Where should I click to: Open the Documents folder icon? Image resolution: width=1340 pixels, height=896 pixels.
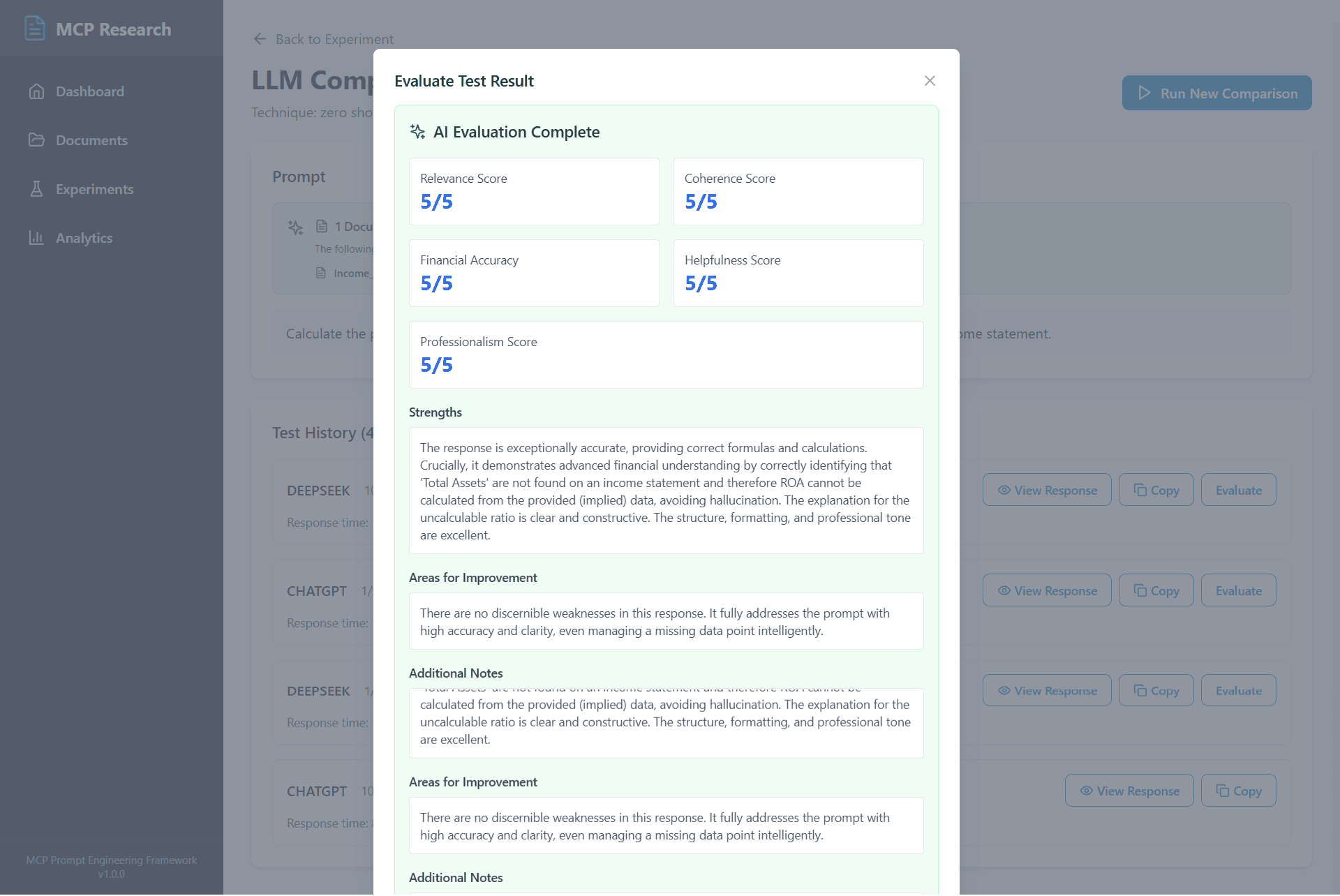coord(37,140)
